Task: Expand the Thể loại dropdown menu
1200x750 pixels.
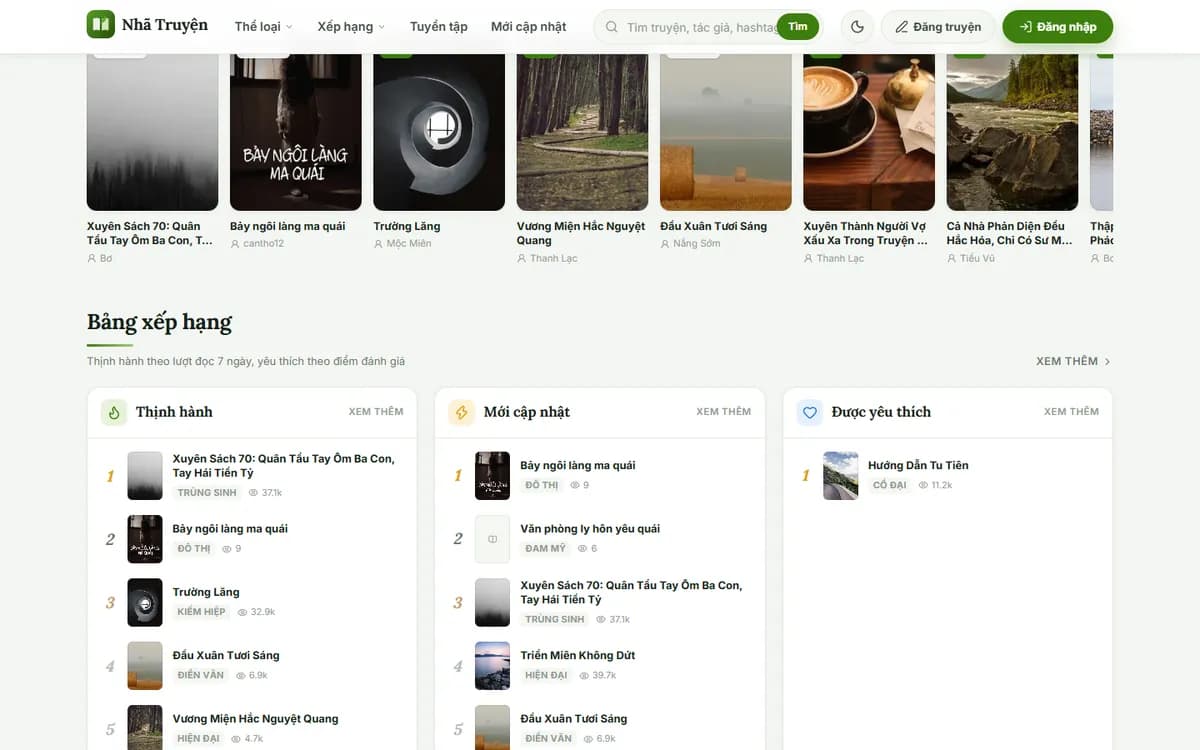Action: click(264, 27)
